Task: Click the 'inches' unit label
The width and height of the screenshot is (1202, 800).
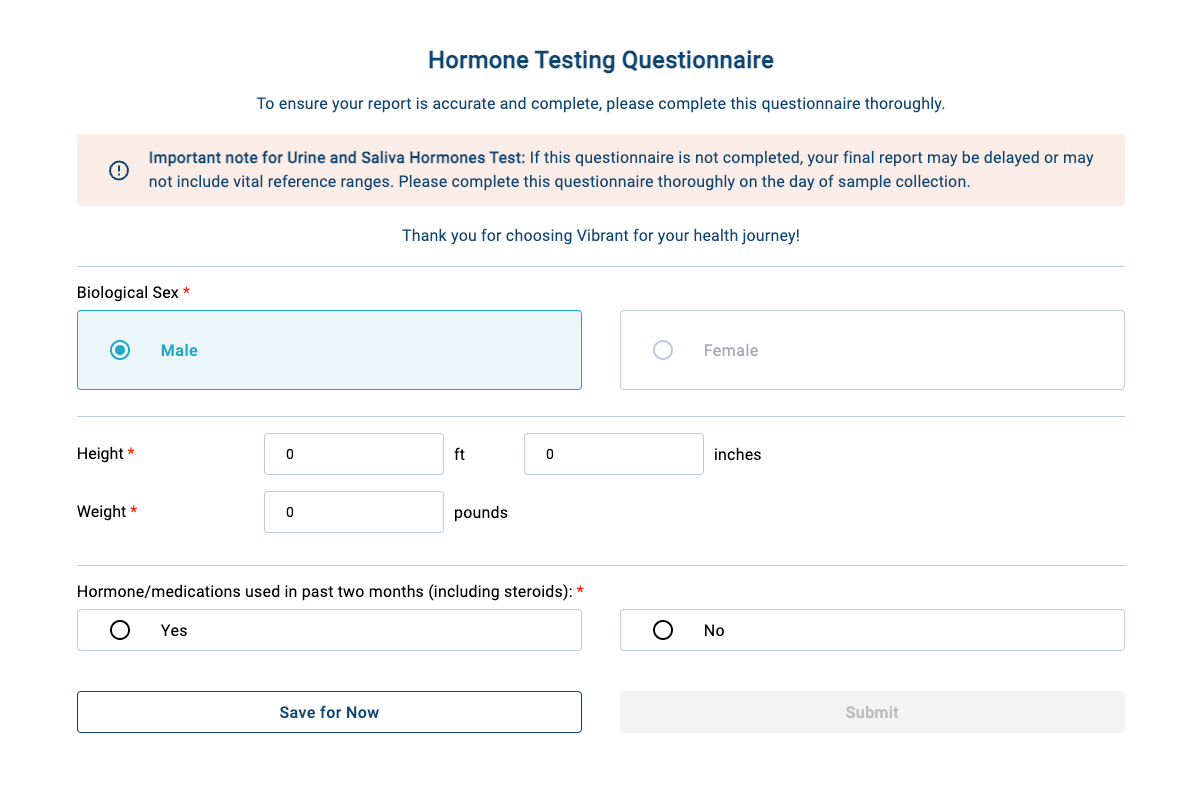Action: click(737, 454)
